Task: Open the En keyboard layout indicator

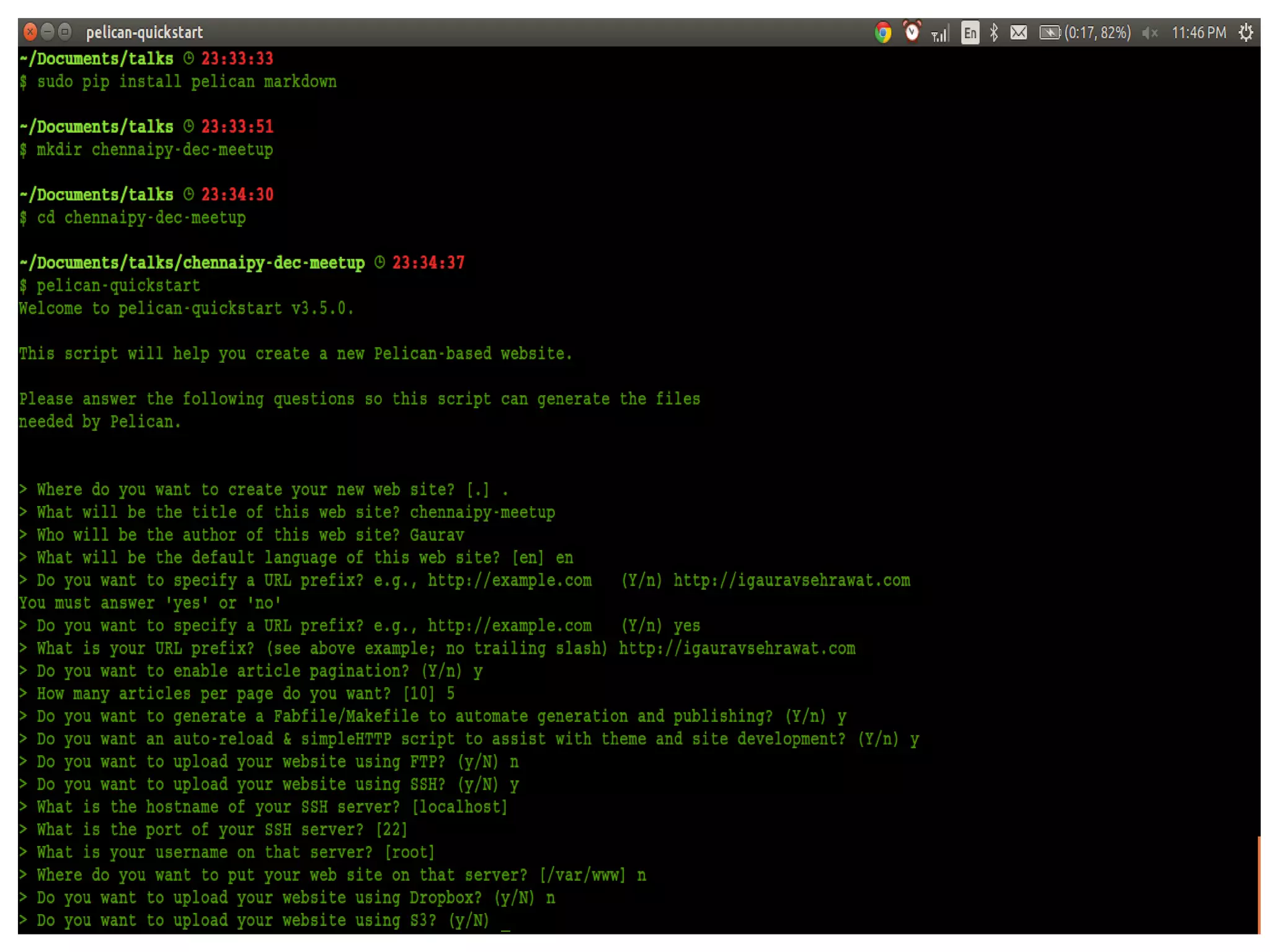Action: (970, 32)
